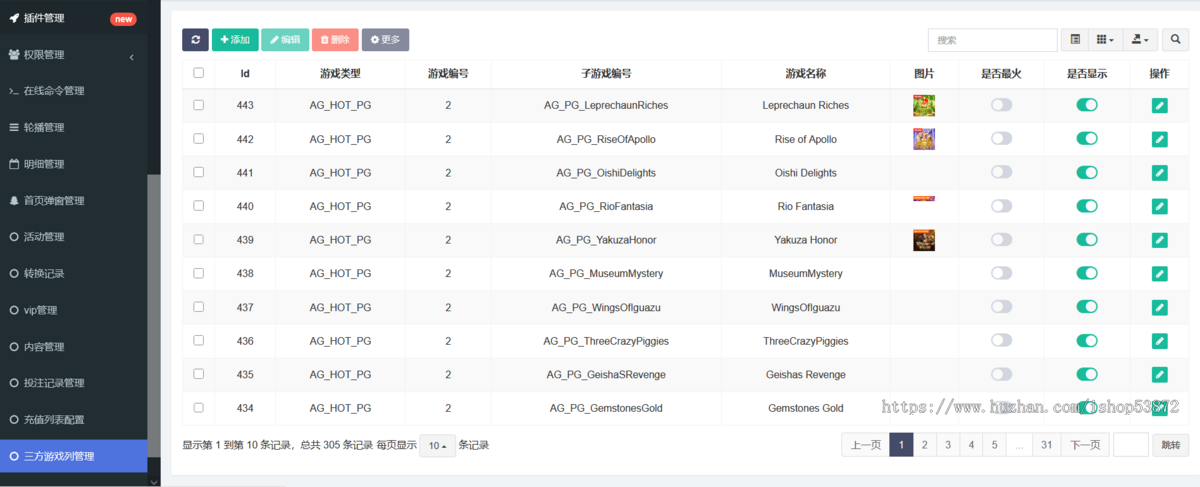This screenshot has width=1200, height=487.
Task: Go to page 3
Action: 948,445
